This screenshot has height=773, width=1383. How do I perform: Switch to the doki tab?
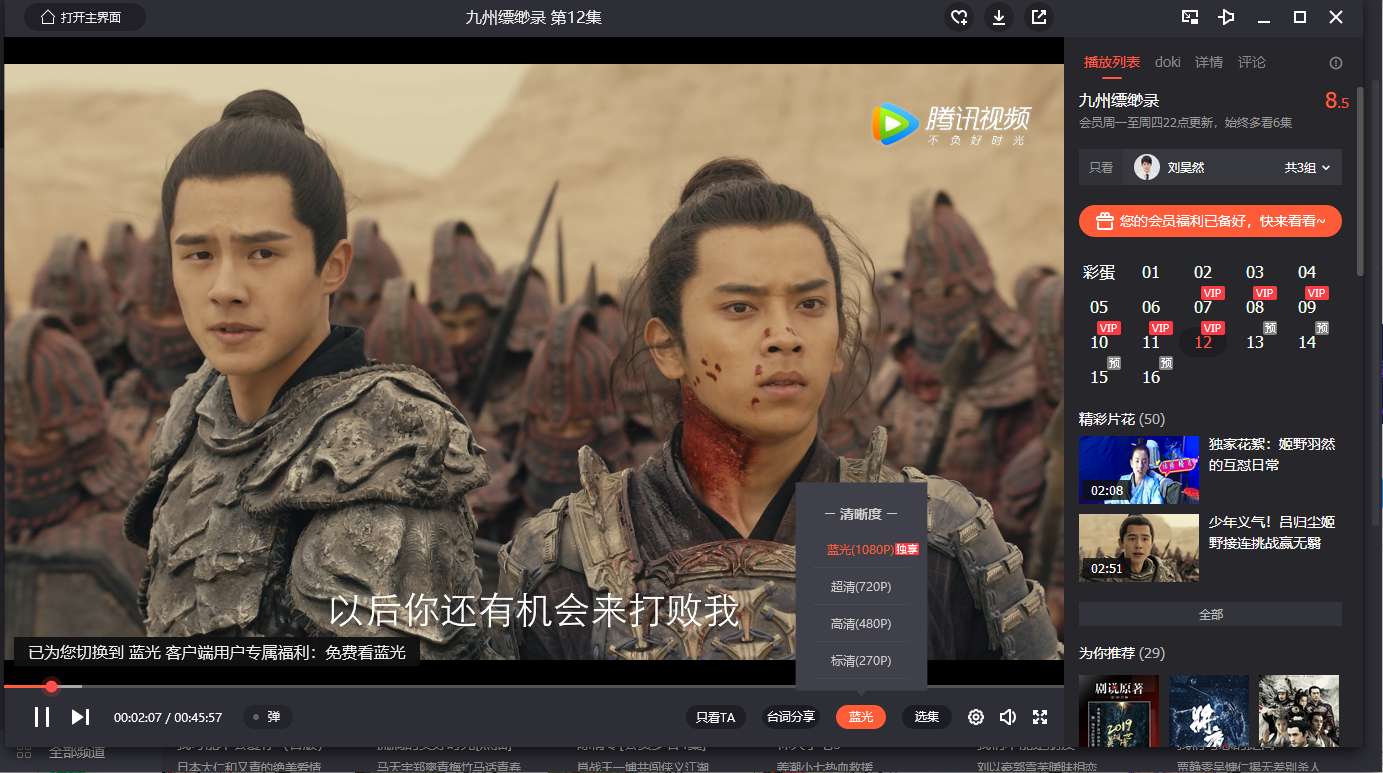1168,62
